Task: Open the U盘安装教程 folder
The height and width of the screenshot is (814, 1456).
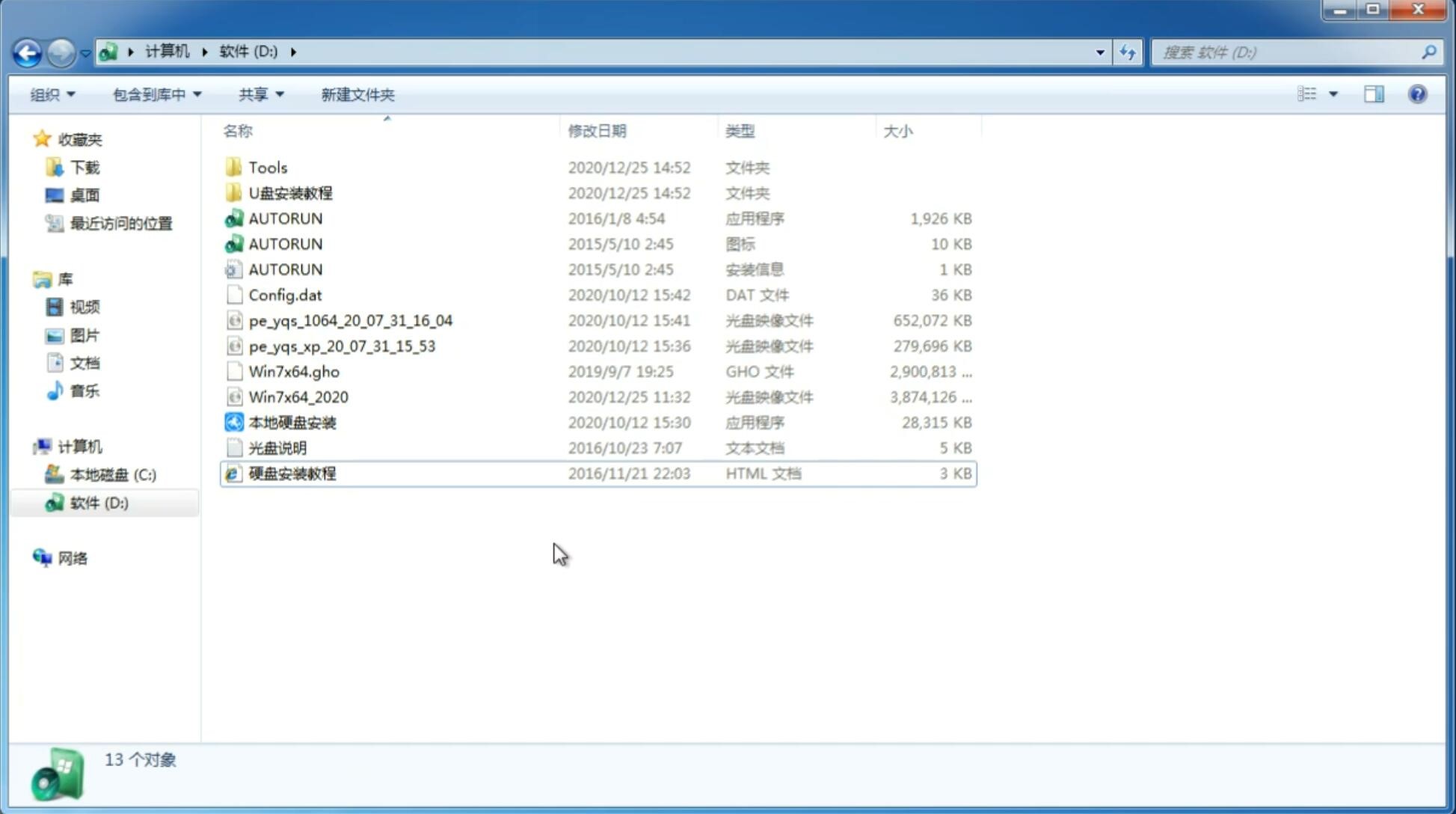Action: [x=291, y=193]
